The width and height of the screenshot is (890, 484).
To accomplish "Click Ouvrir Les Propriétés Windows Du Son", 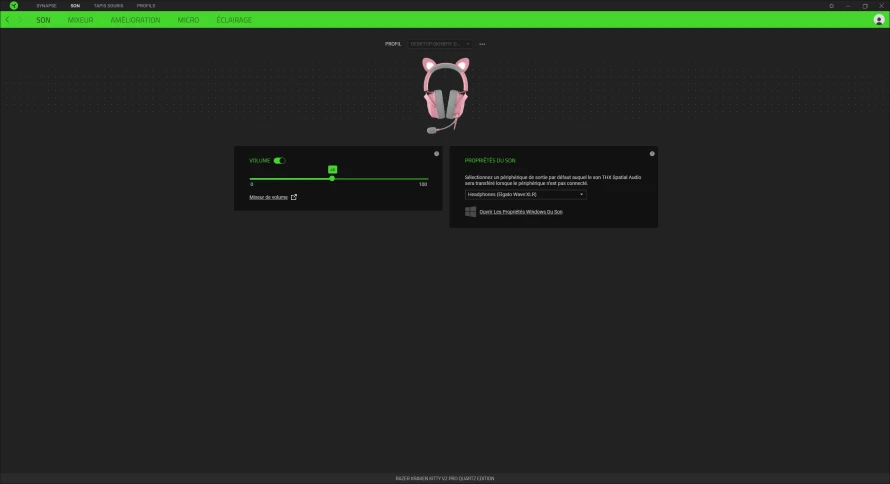I will point(521,212).
